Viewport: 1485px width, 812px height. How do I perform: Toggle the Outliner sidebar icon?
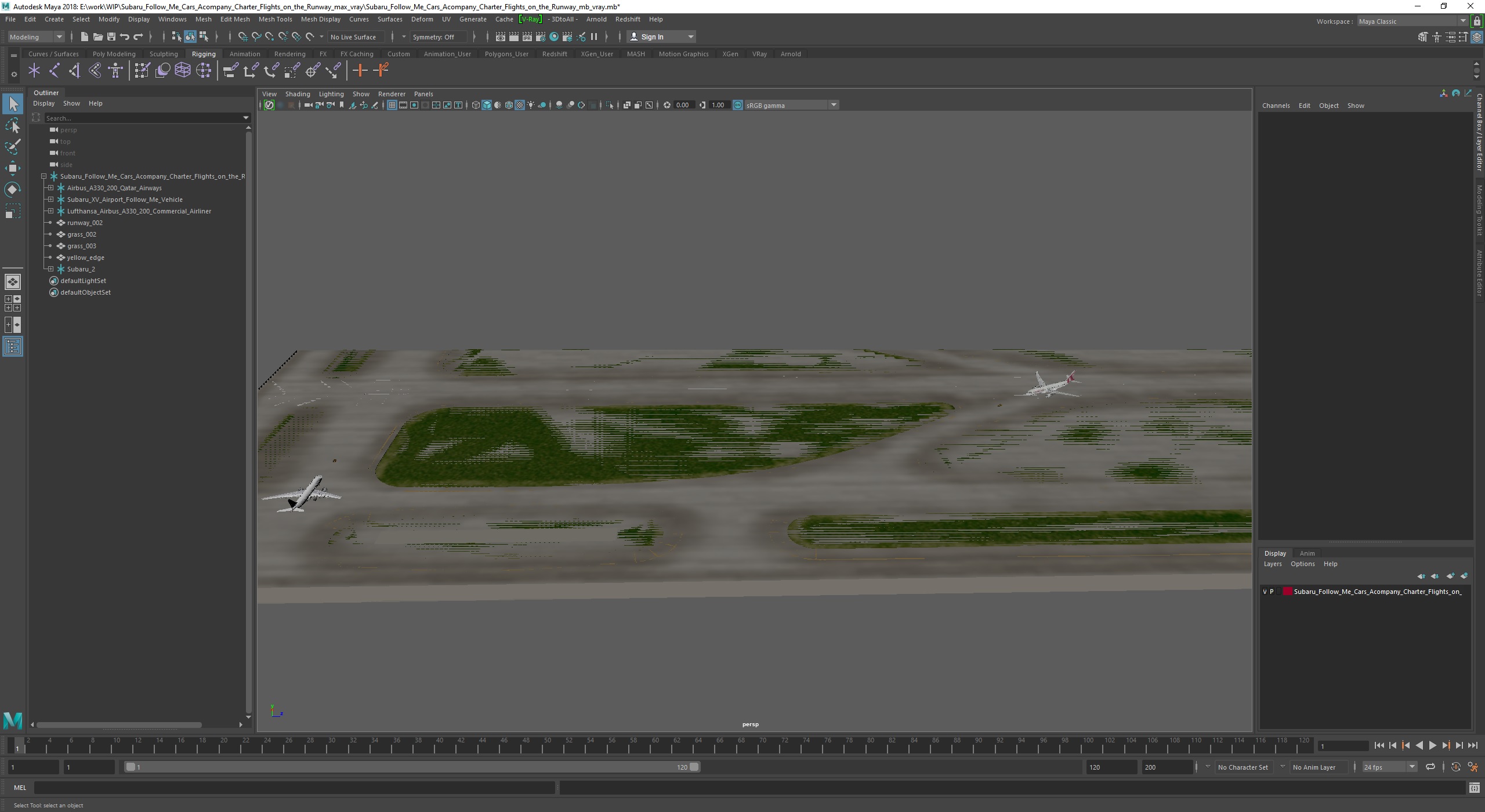click(13, 347)
